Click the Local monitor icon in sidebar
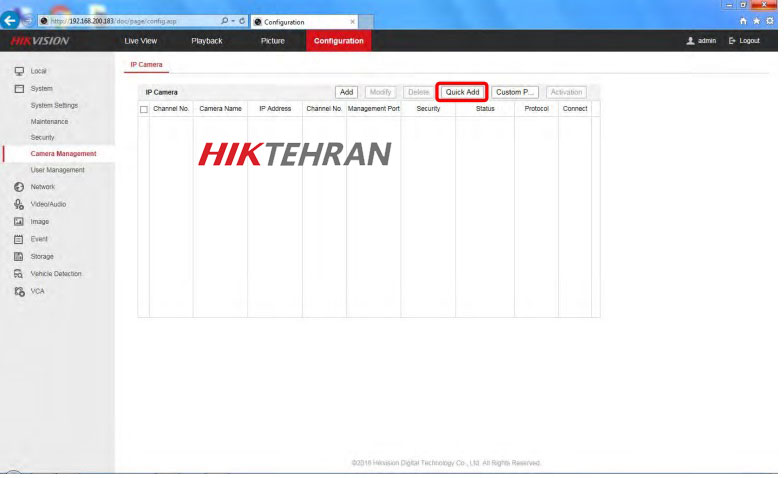 pos(19,71)
